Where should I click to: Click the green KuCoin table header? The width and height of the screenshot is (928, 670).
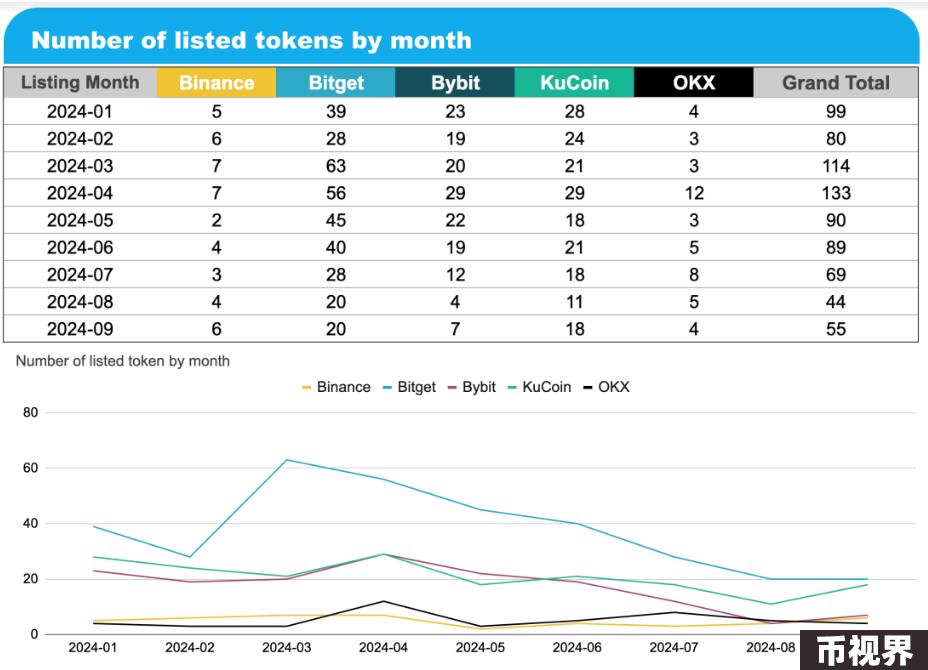[x=575, y=82]
